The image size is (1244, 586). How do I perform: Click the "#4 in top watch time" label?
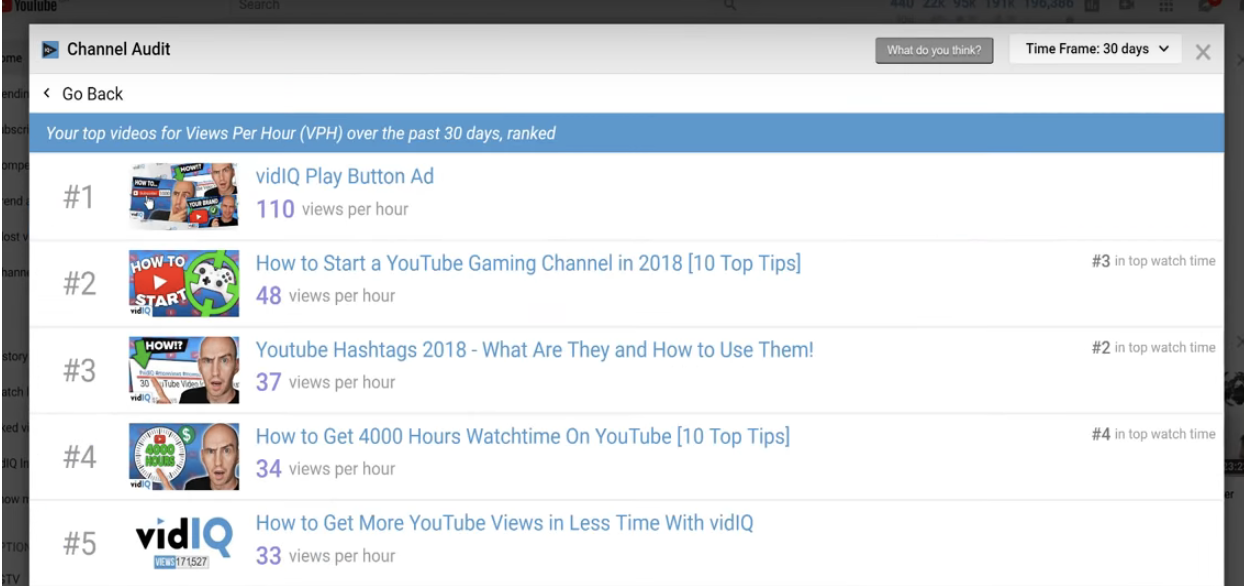[1153, 434]
